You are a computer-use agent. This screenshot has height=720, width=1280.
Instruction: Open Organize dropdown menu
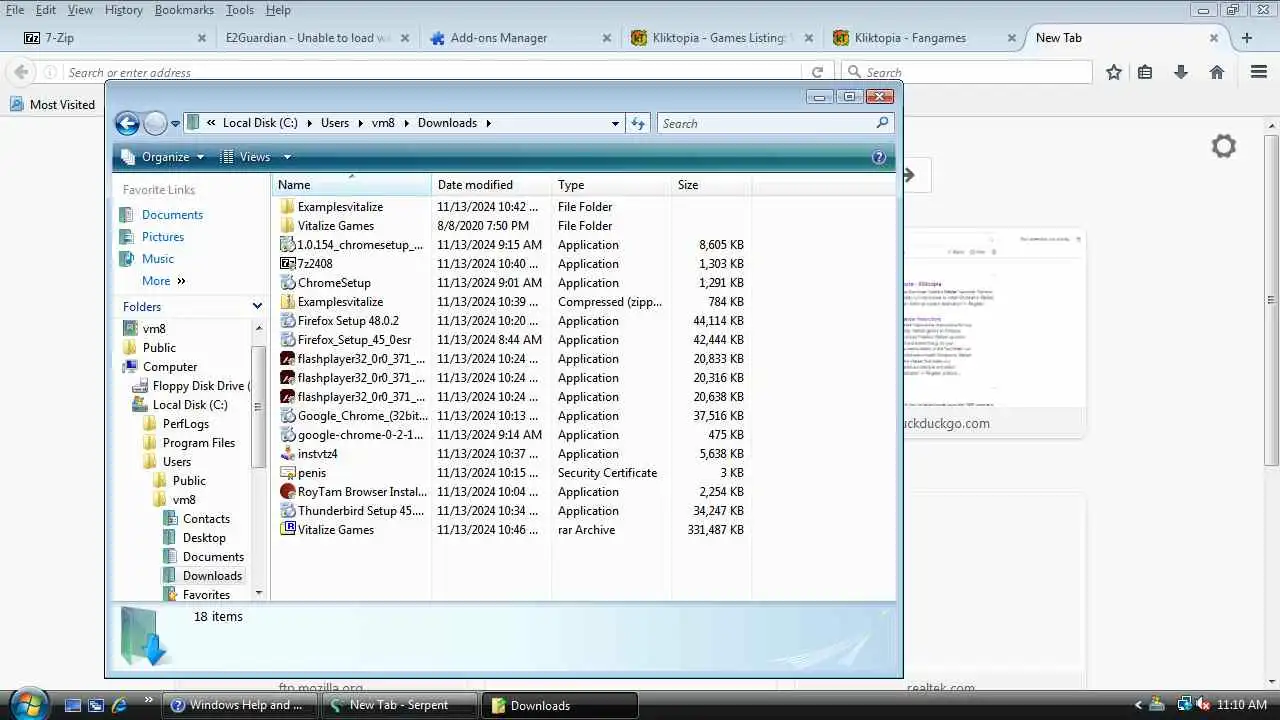click(x=162, y=157)
